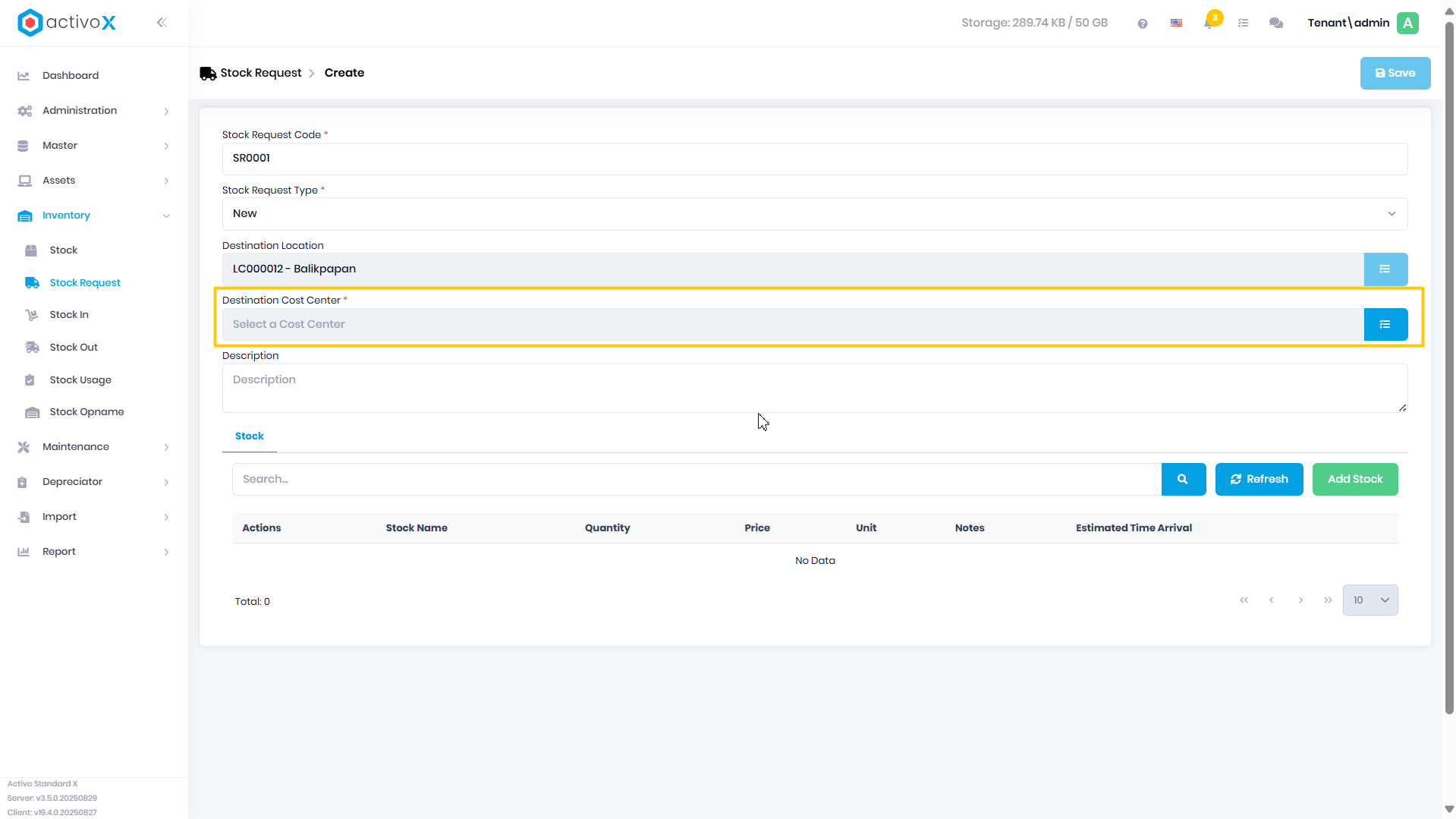The image size is (1456, 819).
Task: Click the Stock Out truck icon
Action: point(32,348)
